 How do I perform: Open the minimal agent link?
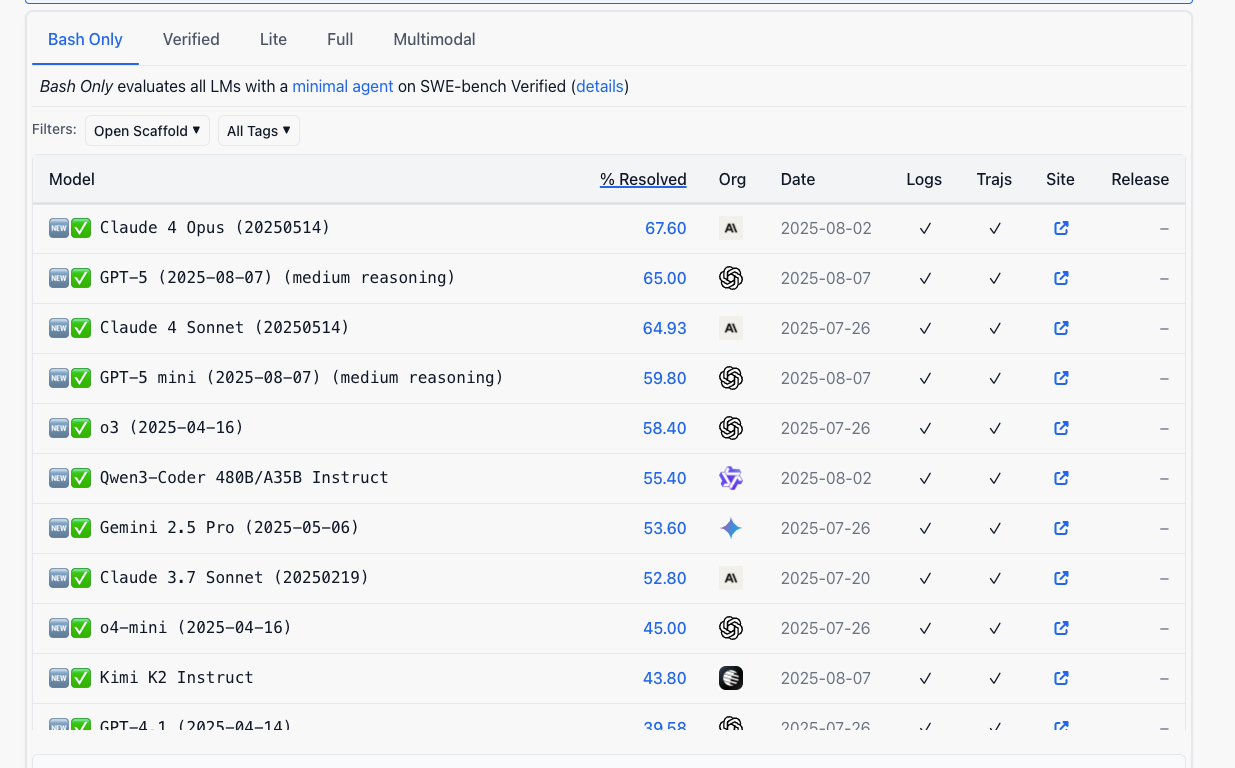pos(343,87)
